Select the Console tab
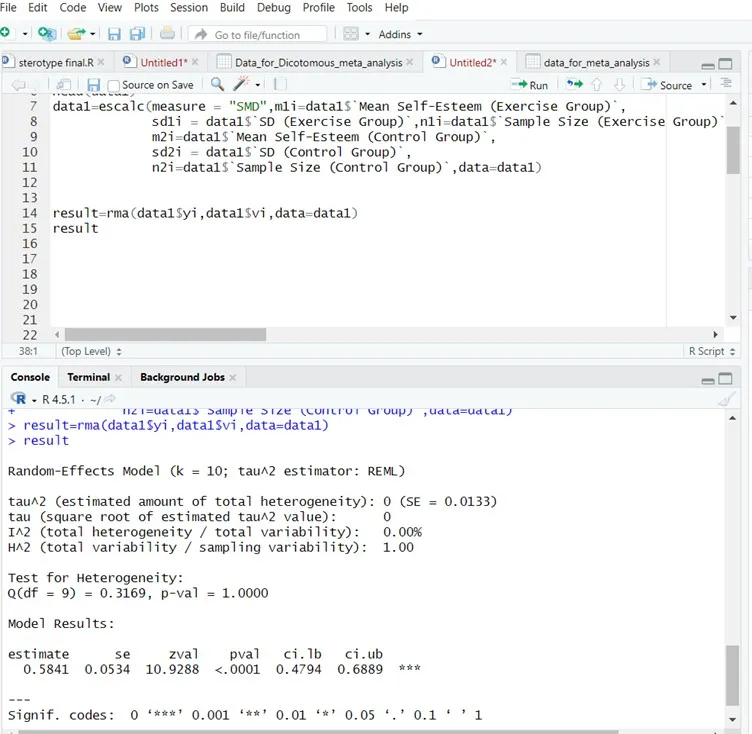This screenshot has width=752, height=734. click(x=30, y=378)
